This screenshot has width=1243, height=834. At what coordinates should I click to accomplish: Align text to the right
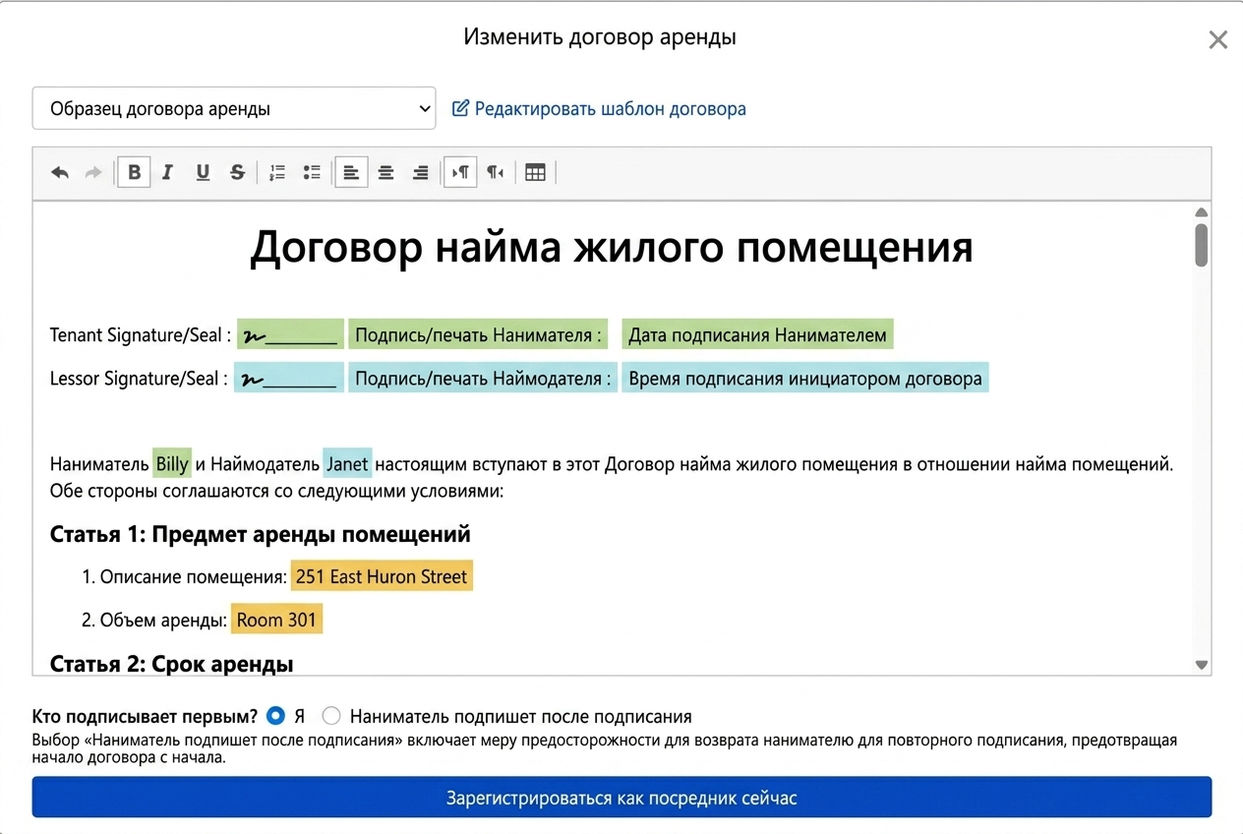coord(421,173)
